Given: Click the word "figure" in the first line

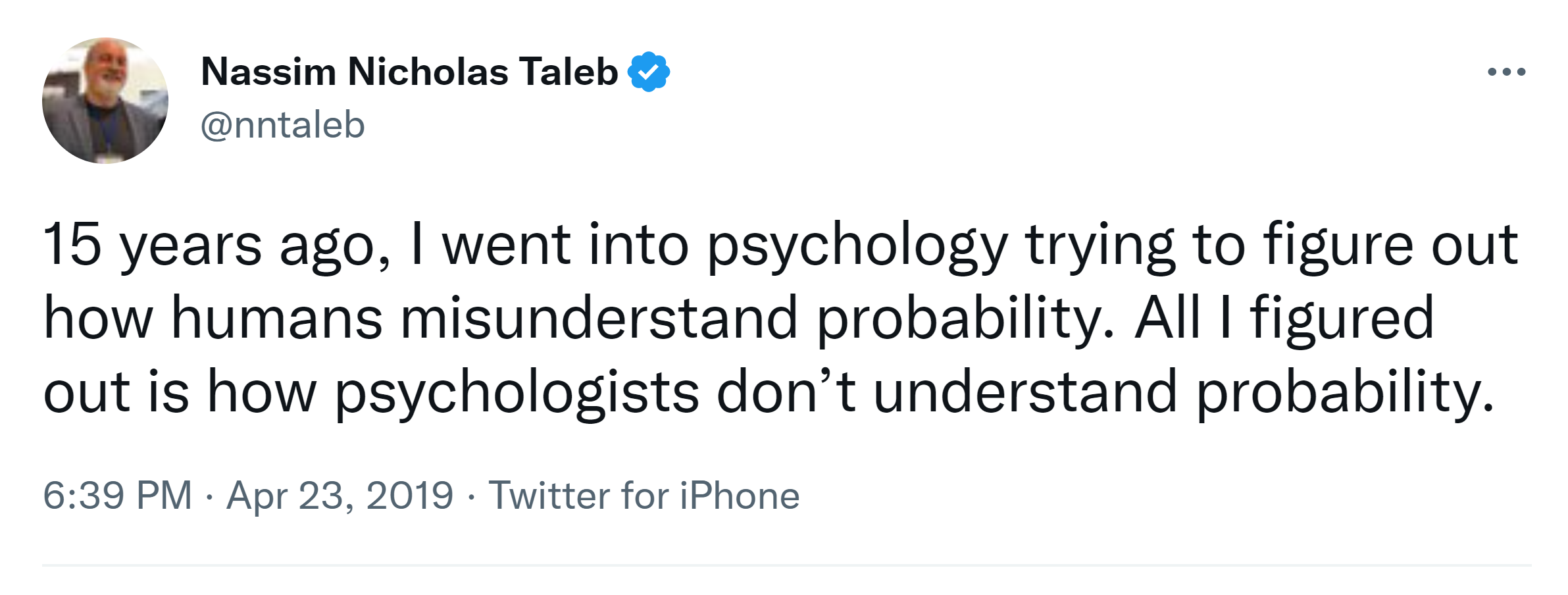Looking at the screenshot, I should [1338, 246].
